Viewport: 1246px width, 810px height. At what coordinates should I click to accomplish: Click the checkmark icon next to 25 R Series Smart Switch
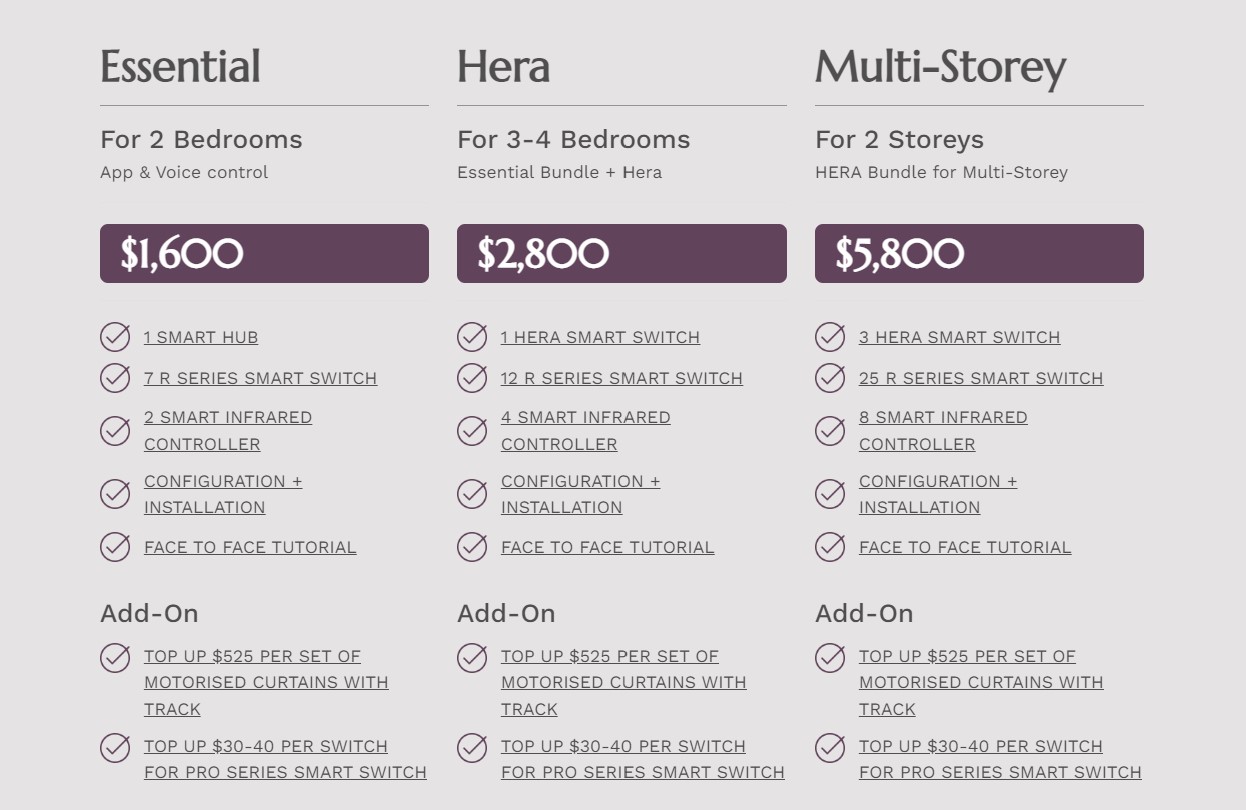coord(830,378)
